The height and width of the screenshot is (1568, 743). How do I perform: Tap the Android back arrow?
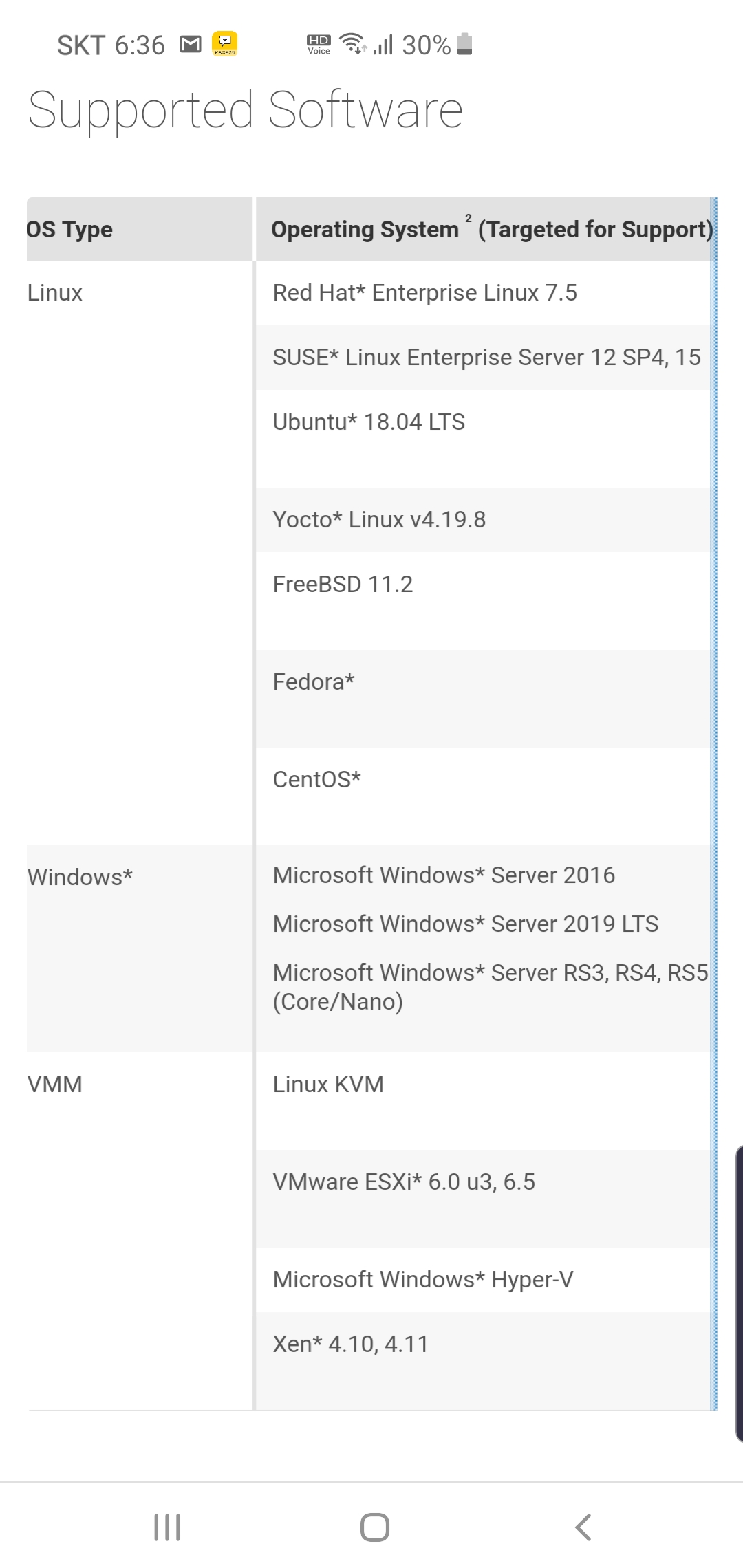pos(583,1527)
